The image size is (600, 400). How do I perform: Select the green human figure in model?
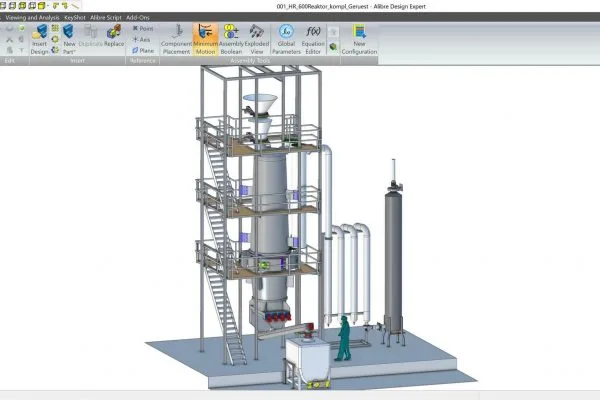pos(344,338)
